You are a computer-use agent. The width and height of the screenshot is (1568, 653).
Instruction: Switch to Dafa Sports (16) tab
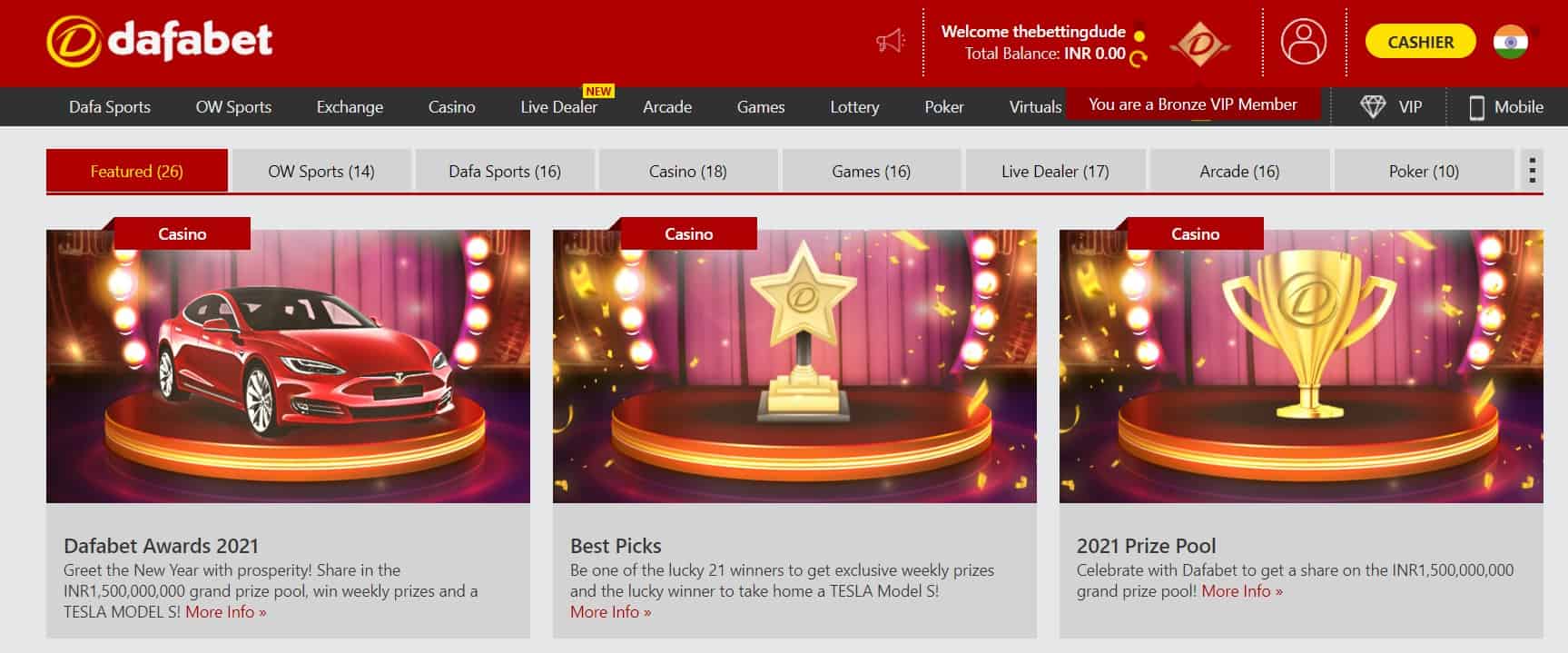coord(505,171)
